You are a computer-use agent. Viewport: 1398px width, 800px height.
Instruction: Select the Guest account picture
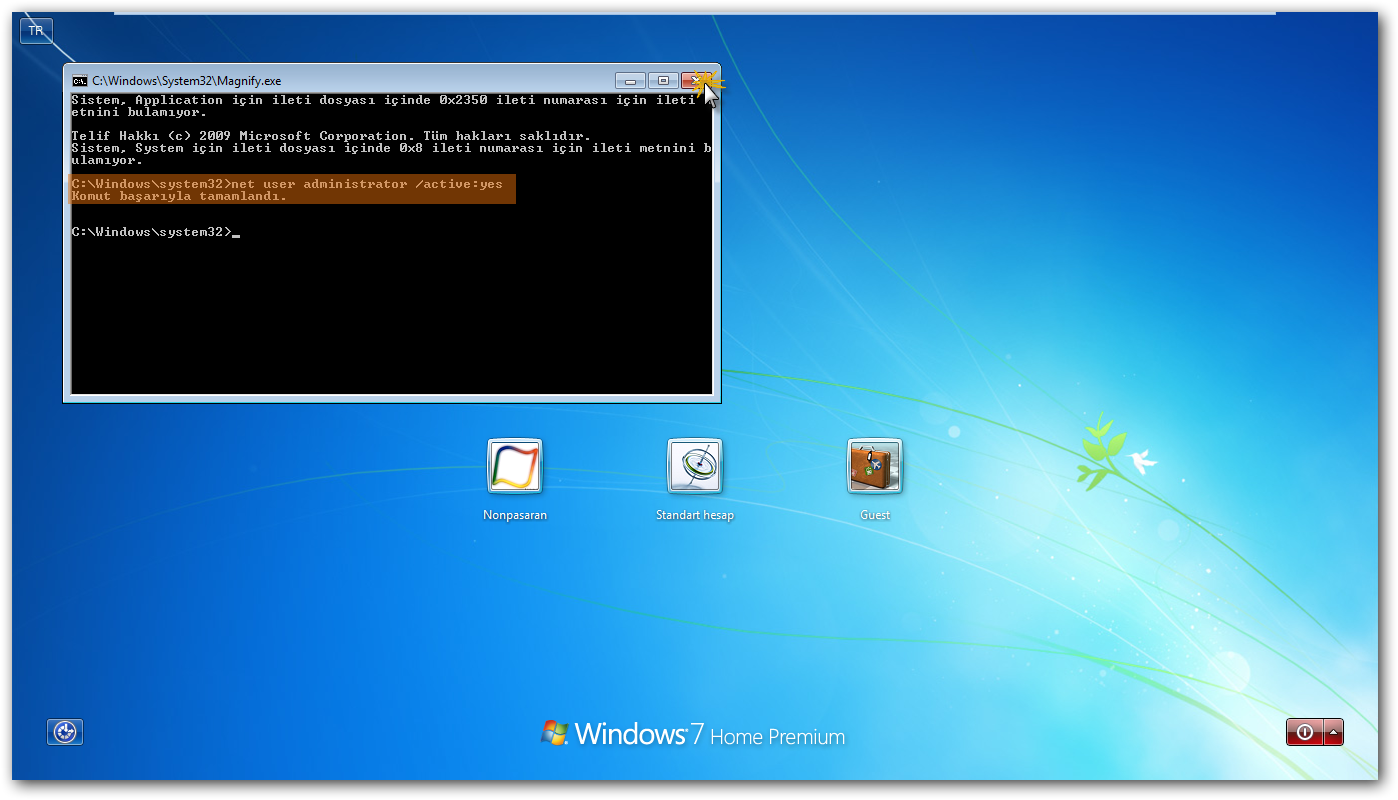click(874, 467)
